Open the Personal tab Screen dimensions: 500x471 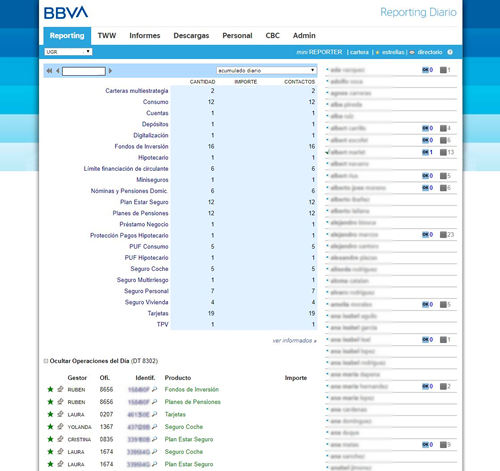click(237, 36)
